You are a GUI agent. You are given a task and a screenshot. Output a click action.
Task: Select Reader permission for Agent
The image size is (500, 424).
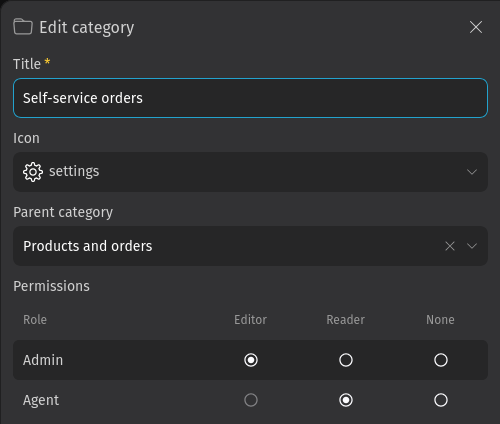[346, 400]
